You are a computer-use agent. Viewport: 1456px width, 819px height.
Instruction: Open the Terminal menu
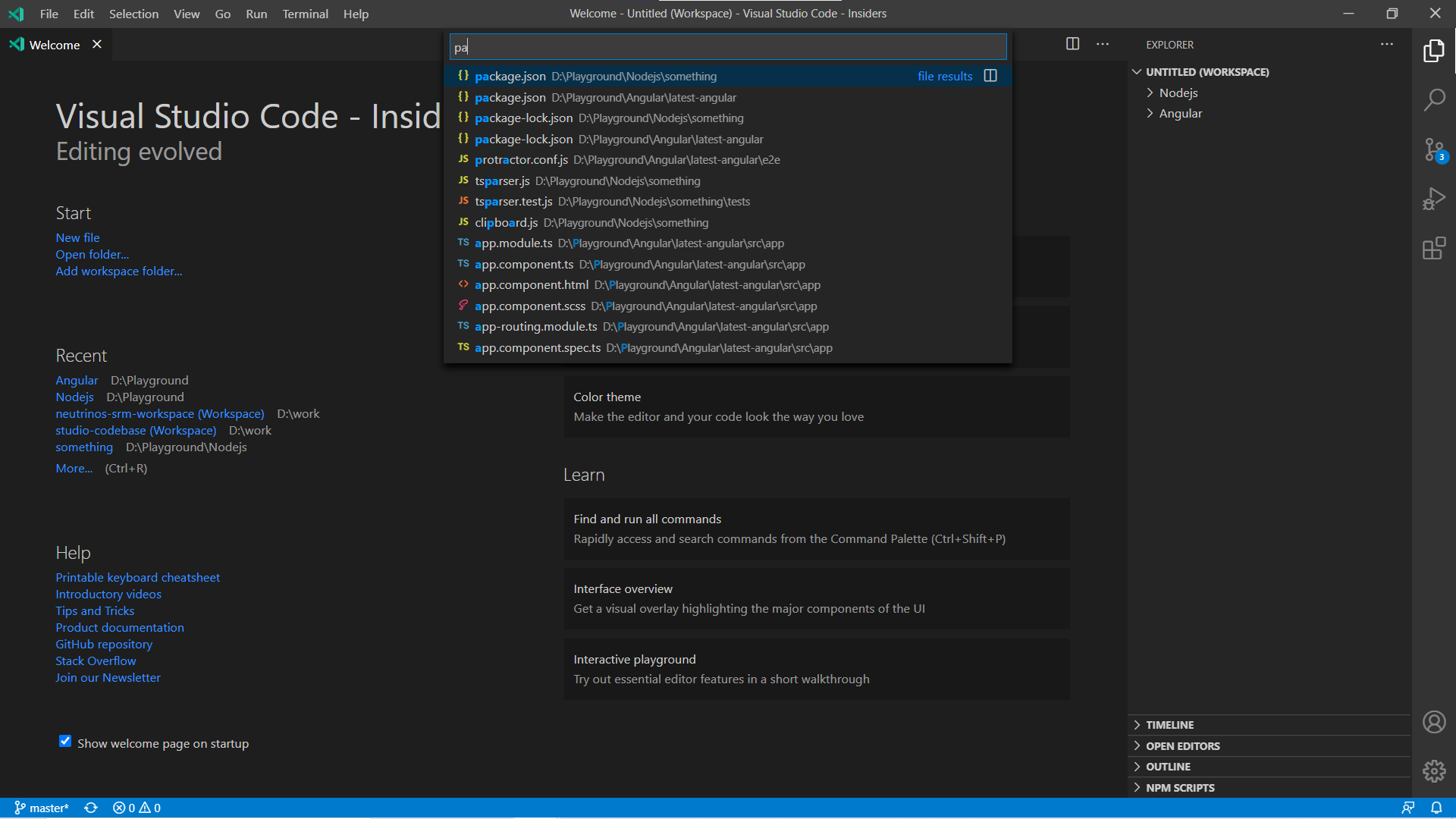pyautogui.click(x=305, y=14)
